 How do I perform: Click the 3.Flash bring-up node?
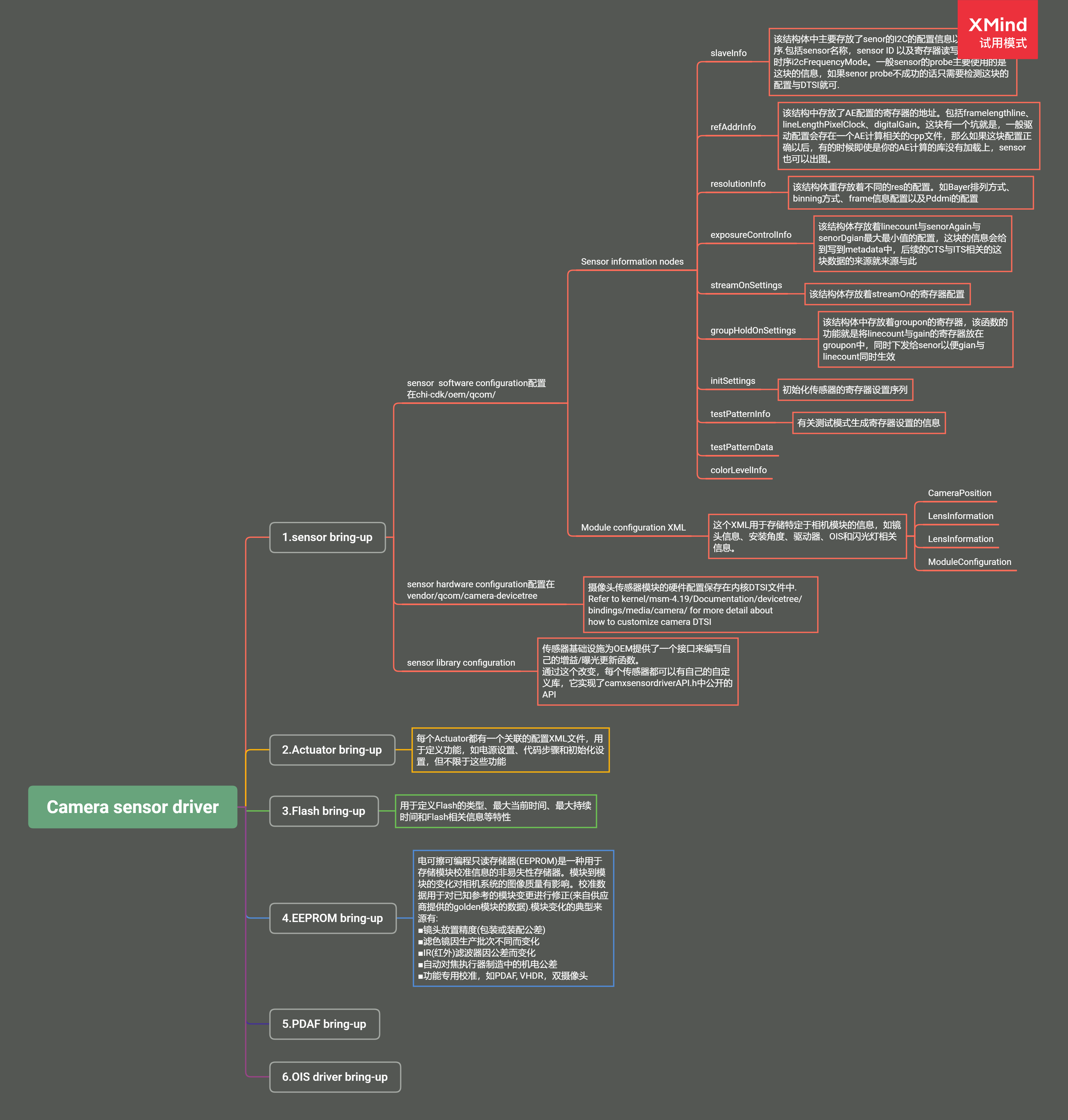(323, 810)
